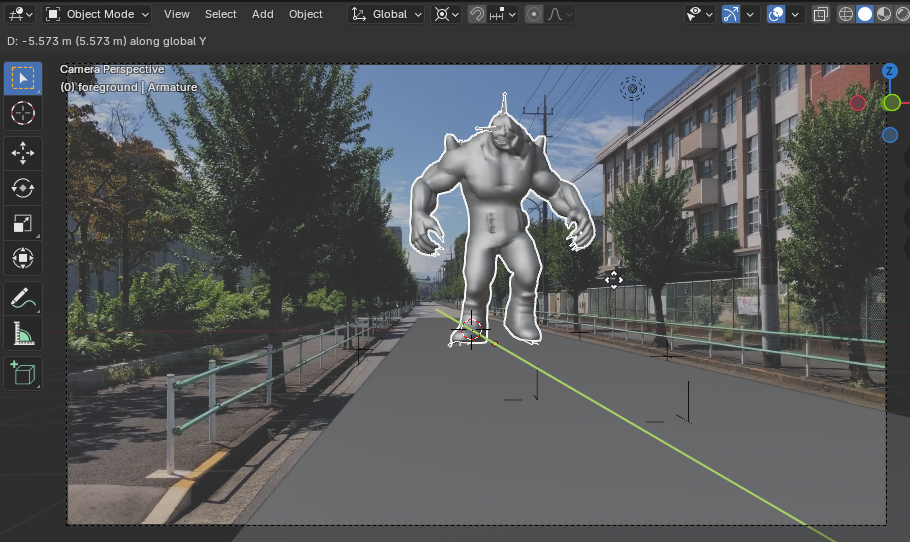Image resolution: width=910 pixels, height=542 pixels.
Task: Select the Scale tool
Action: (22, 223)
